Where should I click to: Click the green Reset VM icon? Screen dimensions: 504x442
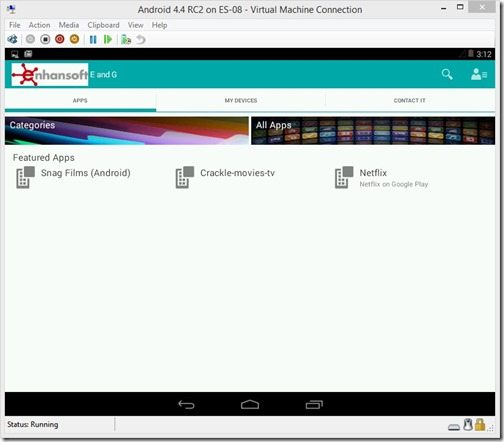[108, 40]
